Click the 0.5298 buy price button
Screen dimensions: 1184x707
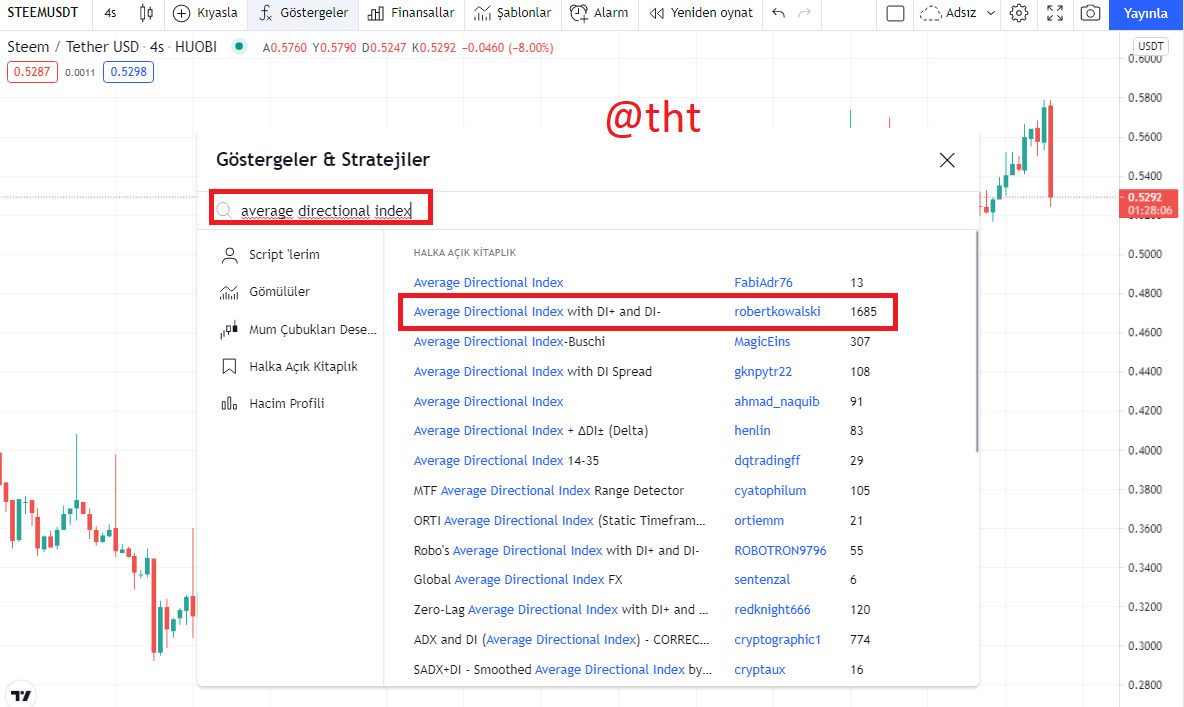click(x=128, y=72)
